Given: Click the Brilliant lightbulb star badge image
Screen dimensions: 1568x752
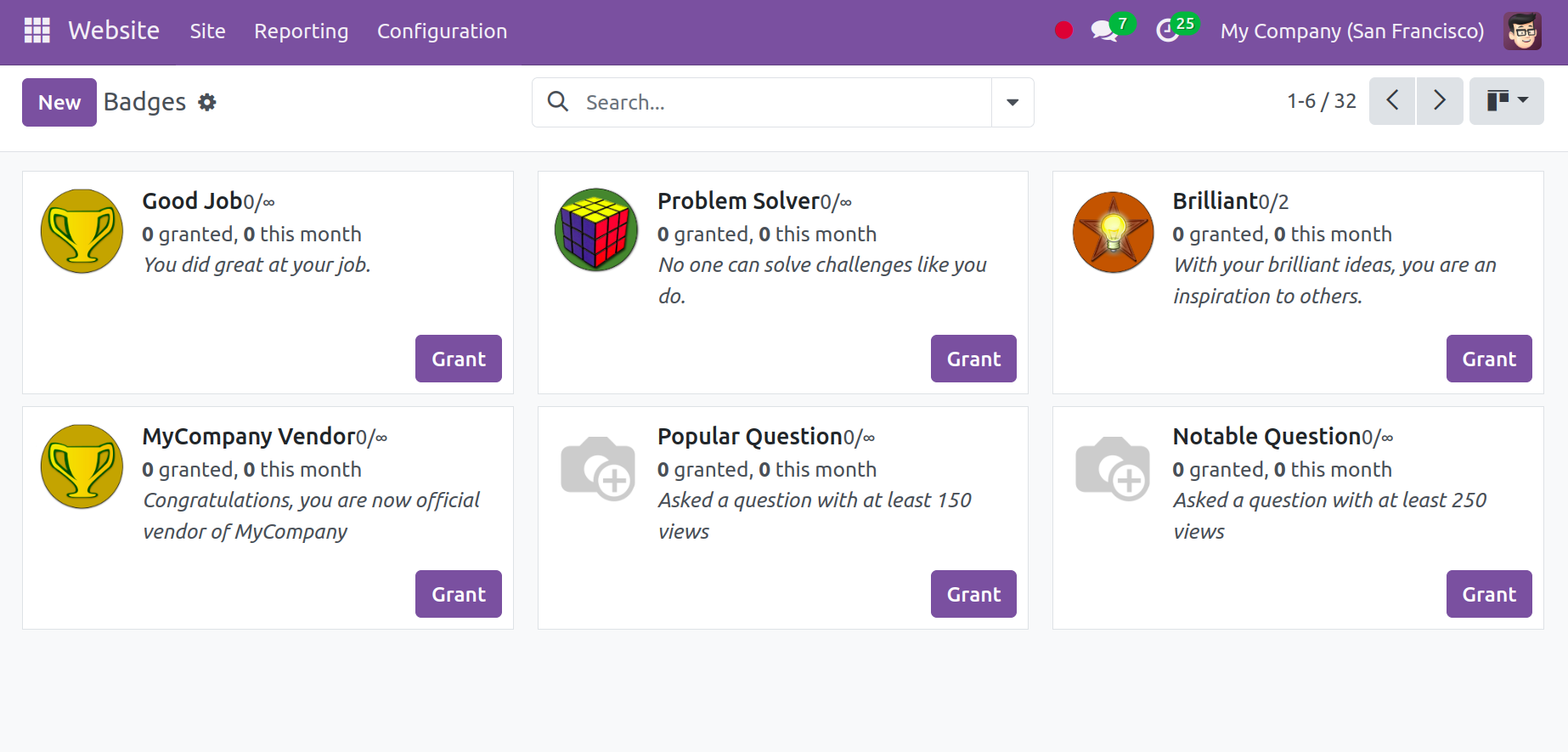Looking at the screenshot, I should tap(1113, 232).
